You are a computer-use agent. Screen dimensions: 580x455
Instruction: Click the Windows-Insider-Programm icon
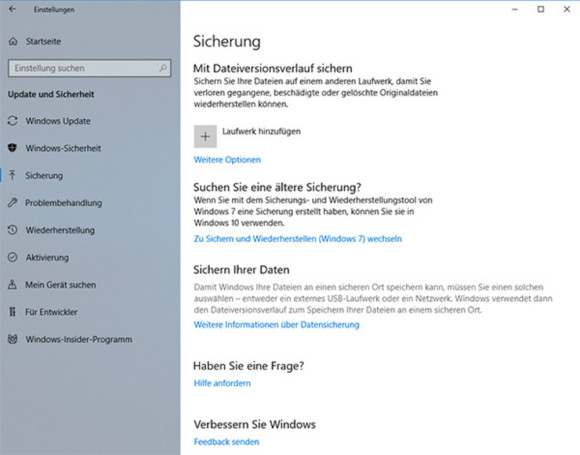[13, 339]
